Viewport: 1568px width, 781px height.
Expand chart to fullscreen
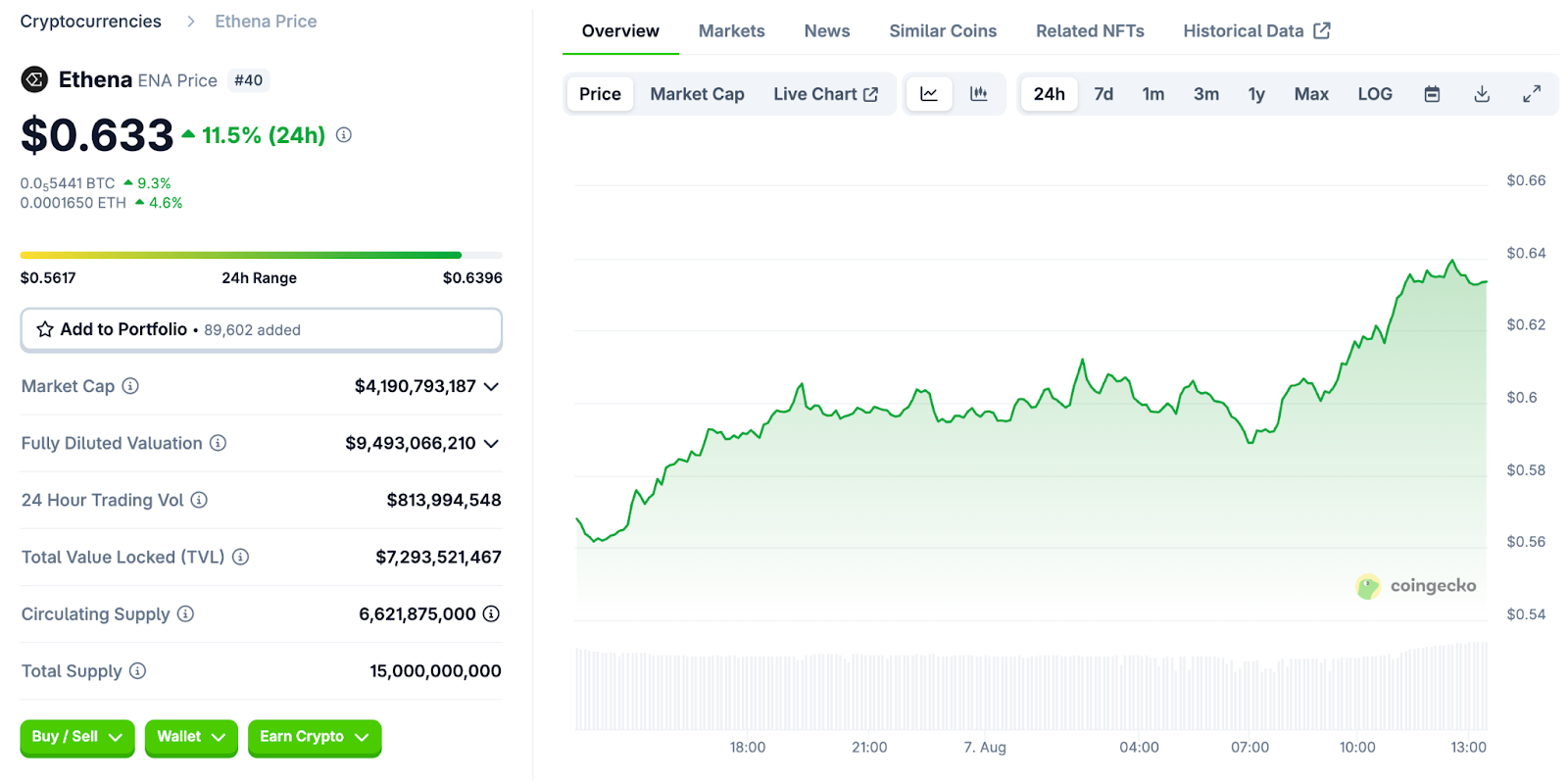tap(1532, 94)
